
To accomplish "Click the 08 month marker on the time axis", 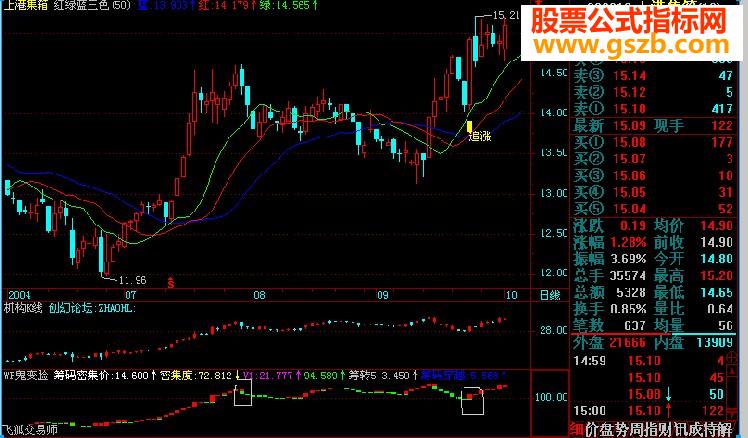I will pos(259,295).
